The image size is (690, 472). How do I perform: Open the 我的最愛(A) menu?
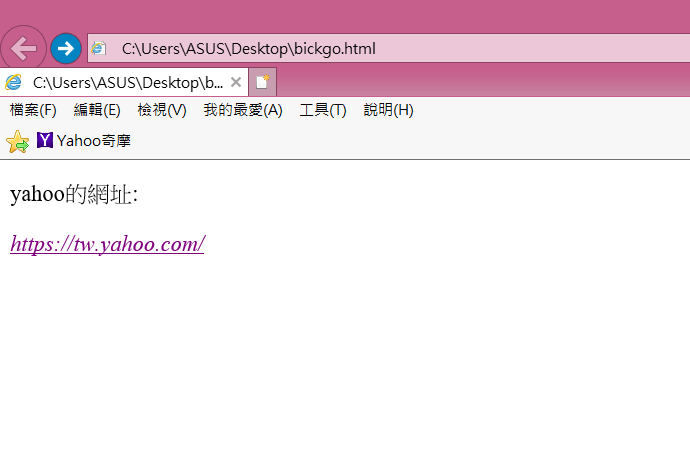pyautogui.click(x=243, y=110)
